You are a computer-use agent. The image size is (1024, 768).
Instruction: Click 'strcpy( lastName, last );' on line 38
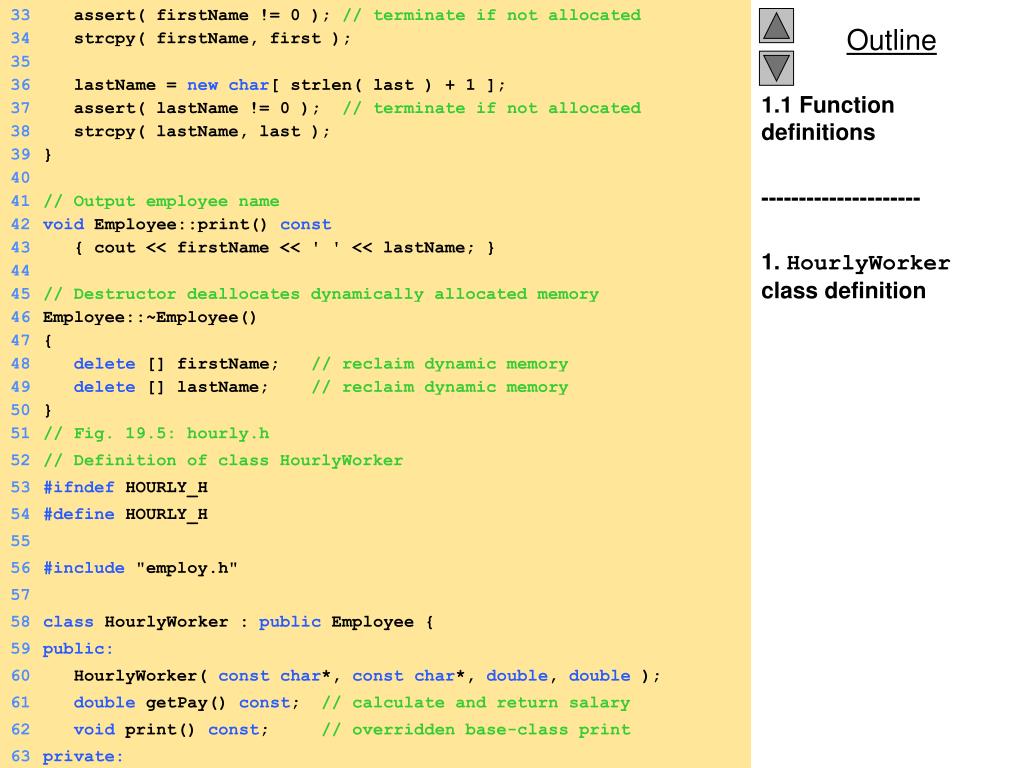(x=202, y=131)
